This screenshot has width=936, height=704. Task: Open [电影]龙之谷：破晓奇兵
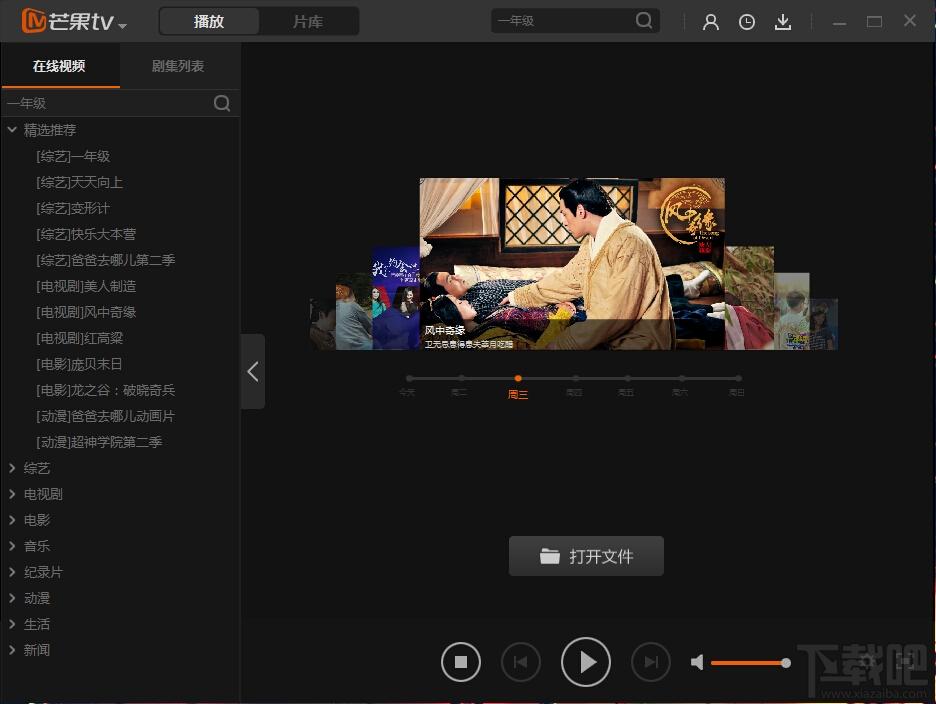[106, 390]
